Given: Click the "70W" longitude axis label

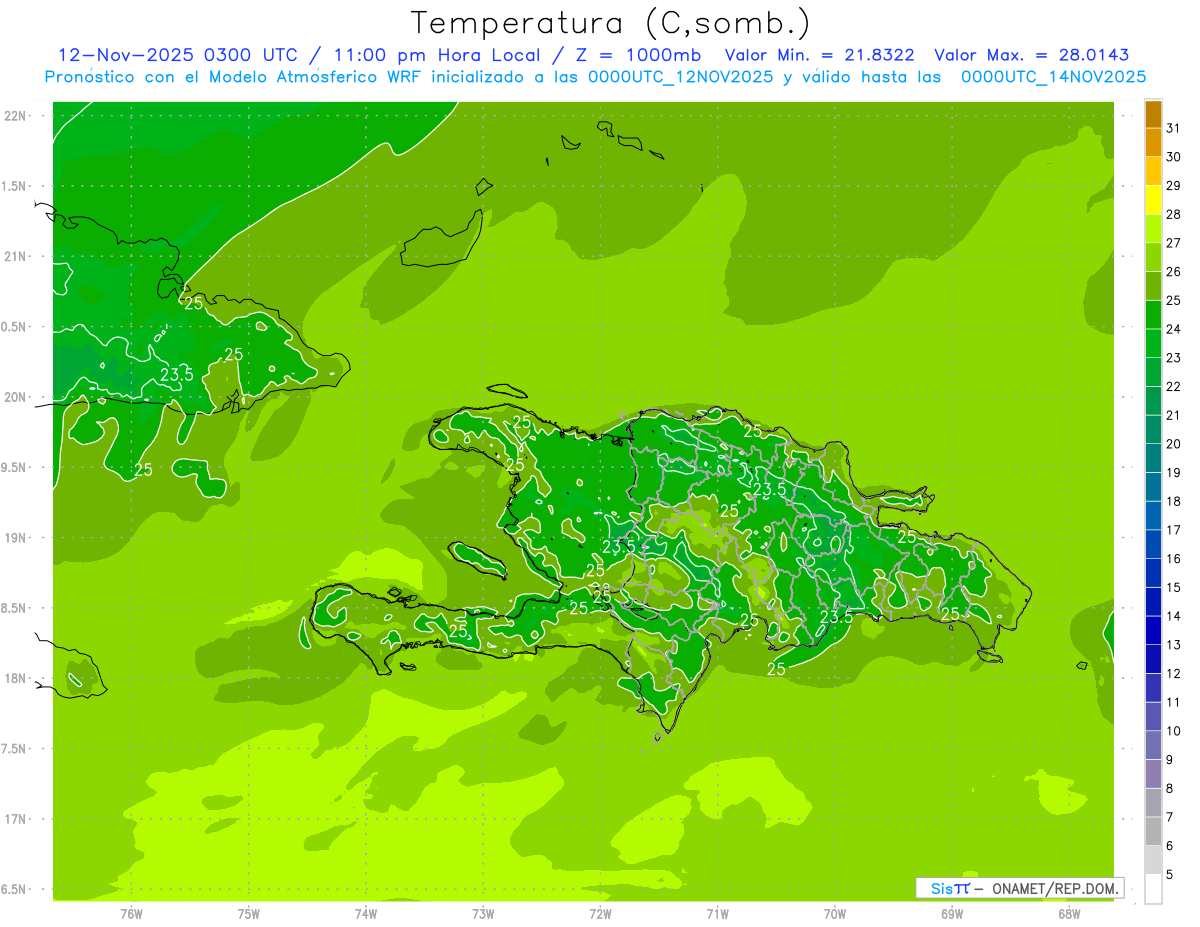Looking at the screenshot, I should pyautogui.click(x=835, y=914).
